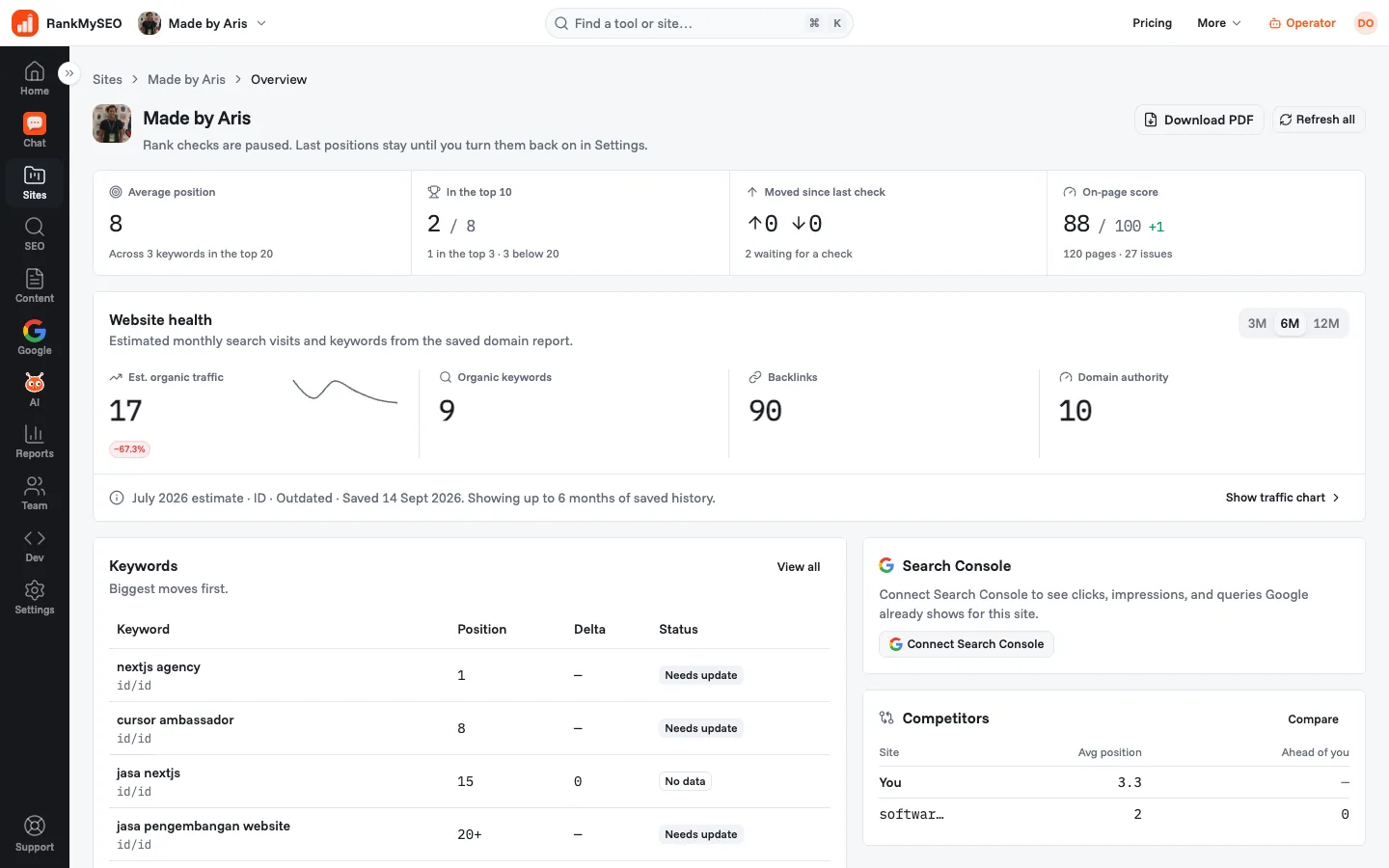Open the Team sidebar icon
This screenshot has width=1389, height=868.
click(x=35, y=494)
